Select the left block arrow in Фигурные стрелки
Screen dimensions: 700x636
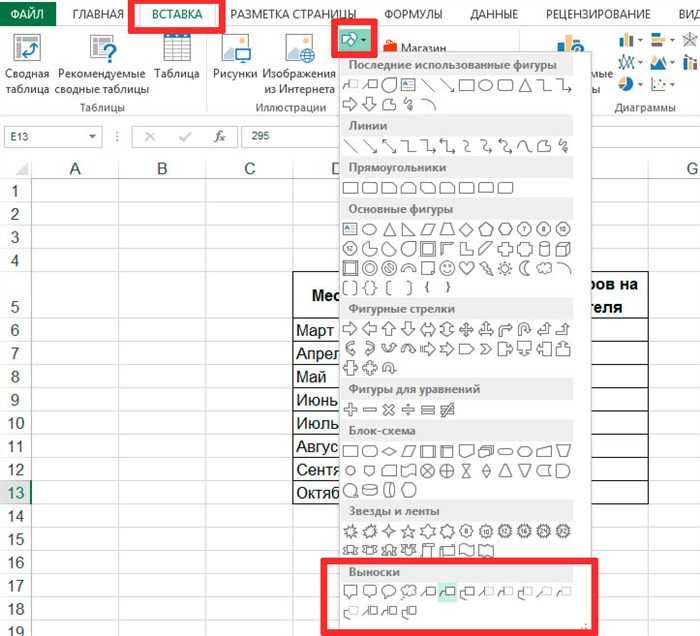369,329
